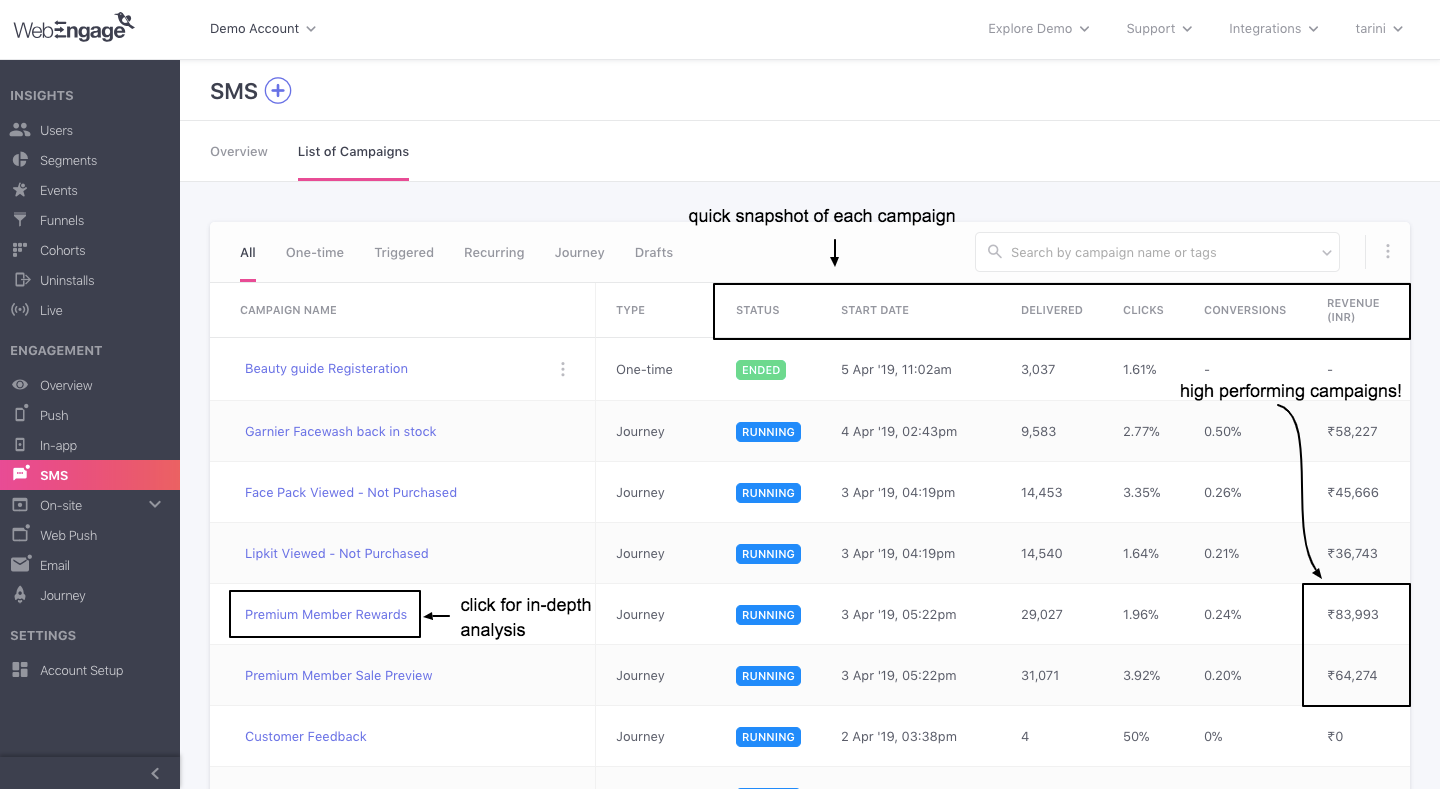Click the Conversions column header

click(x=1245, y=310)
